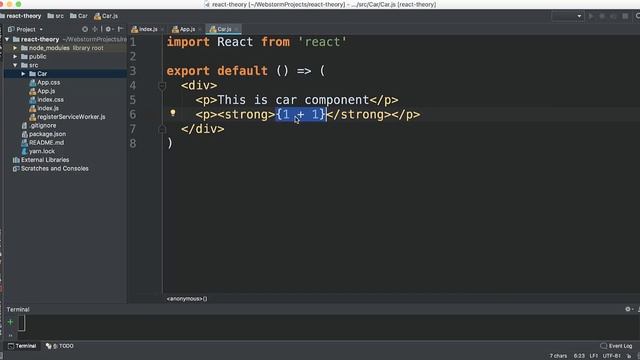Select the Car folder row
The width and height of the screenshot is (640, 360).
click(65, 74)
